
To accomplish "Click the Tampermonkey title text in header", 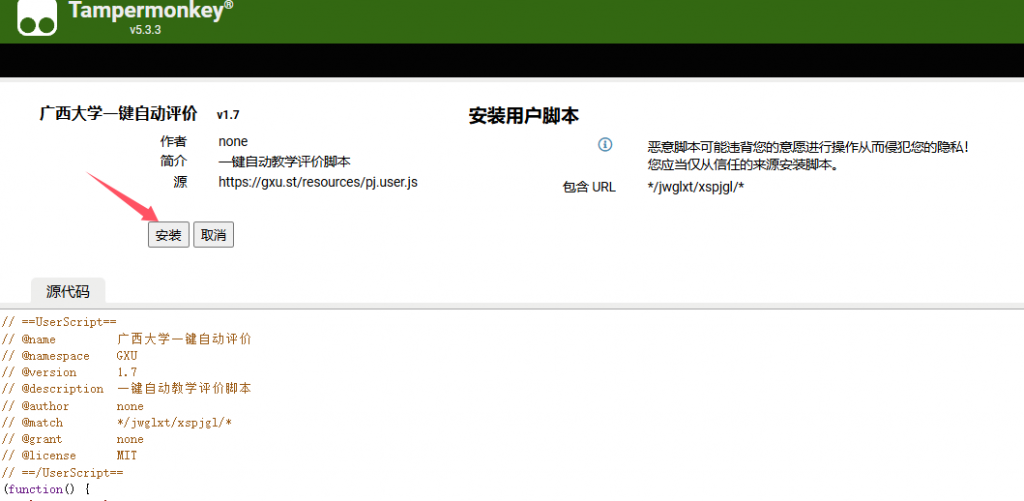I will pos(150,11).
